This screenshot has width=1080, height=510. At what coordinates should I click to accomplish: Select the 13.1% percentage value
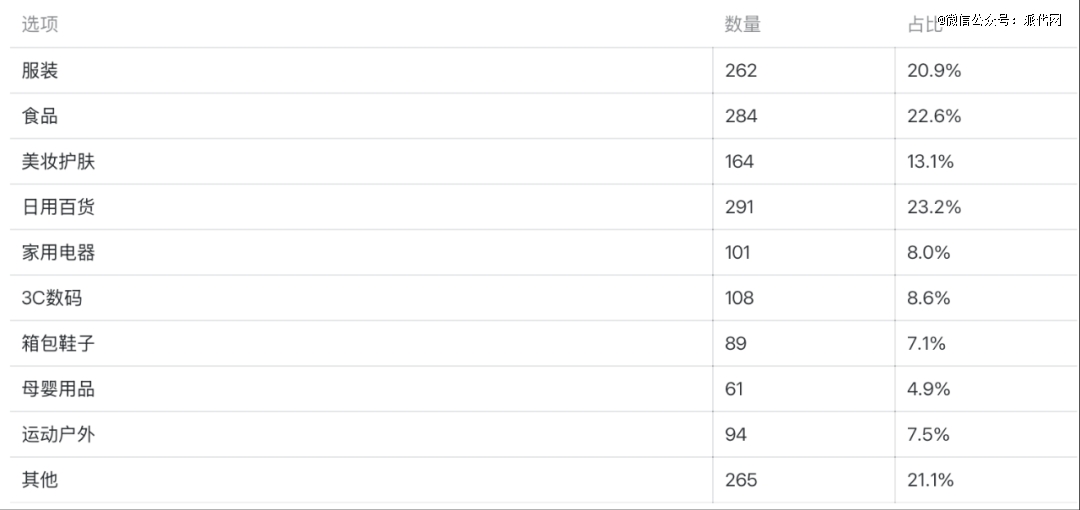(930, 162)
